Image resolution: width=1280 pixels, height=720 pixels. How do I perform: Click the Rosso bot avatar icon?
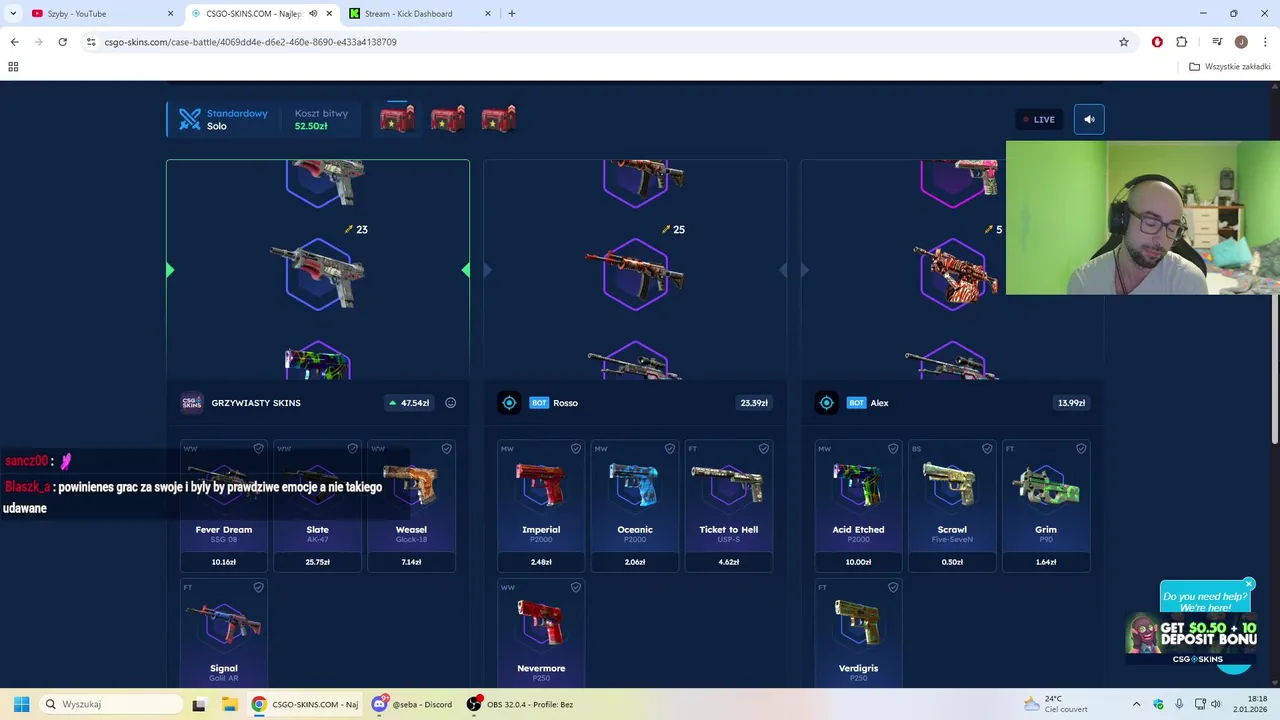point(509,403)
